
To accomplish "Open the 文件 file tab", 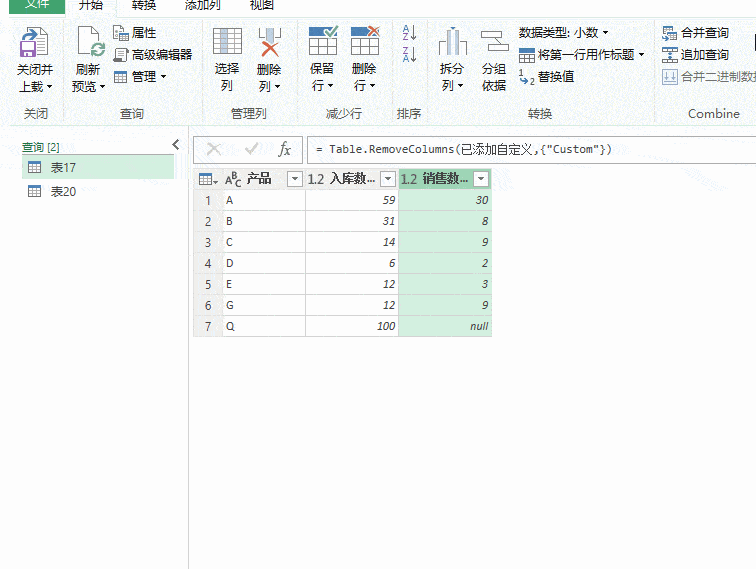I will click(37, 6).
